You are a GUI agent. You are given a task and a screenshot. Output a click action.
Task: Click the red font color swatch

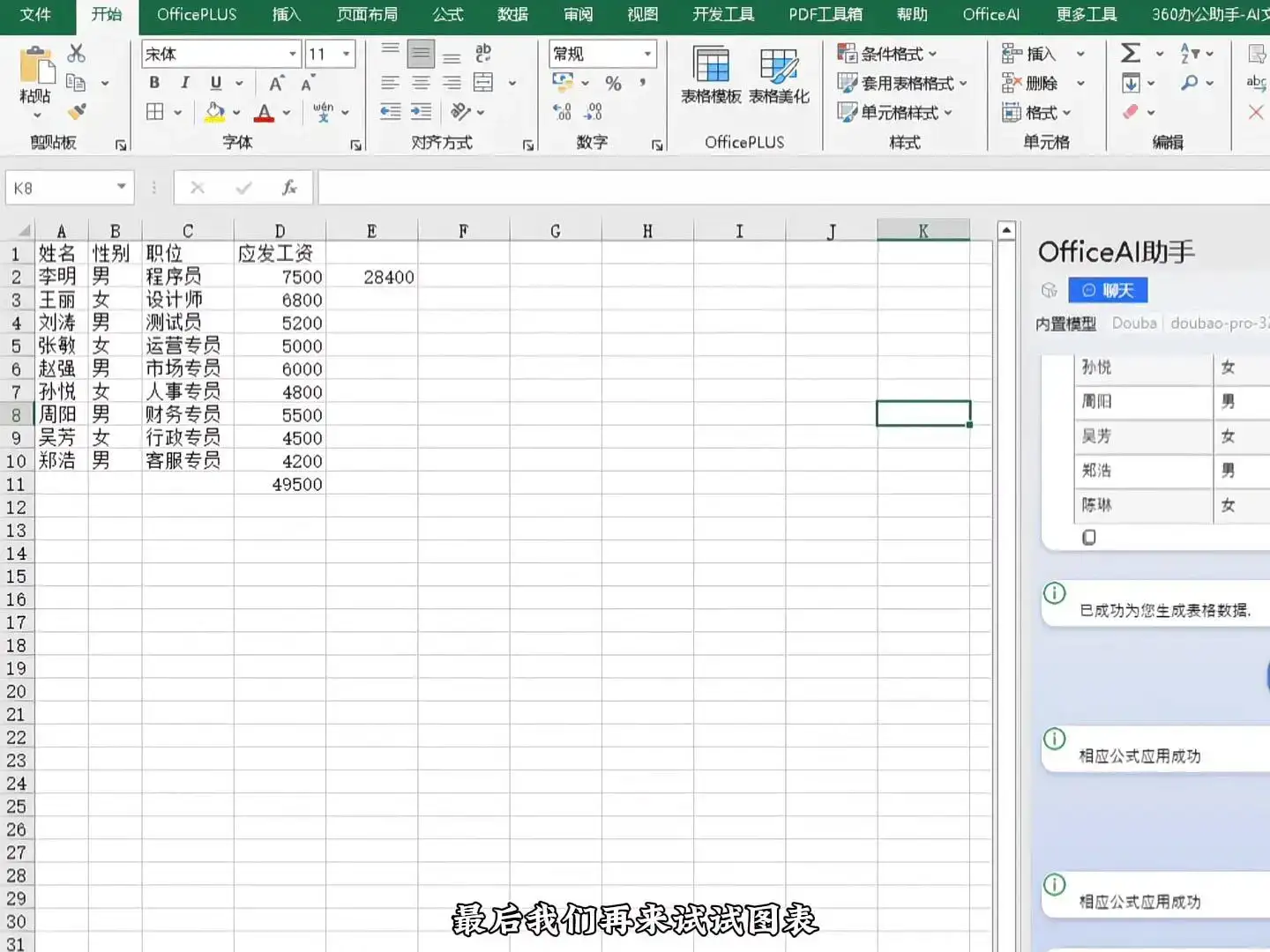265,117
